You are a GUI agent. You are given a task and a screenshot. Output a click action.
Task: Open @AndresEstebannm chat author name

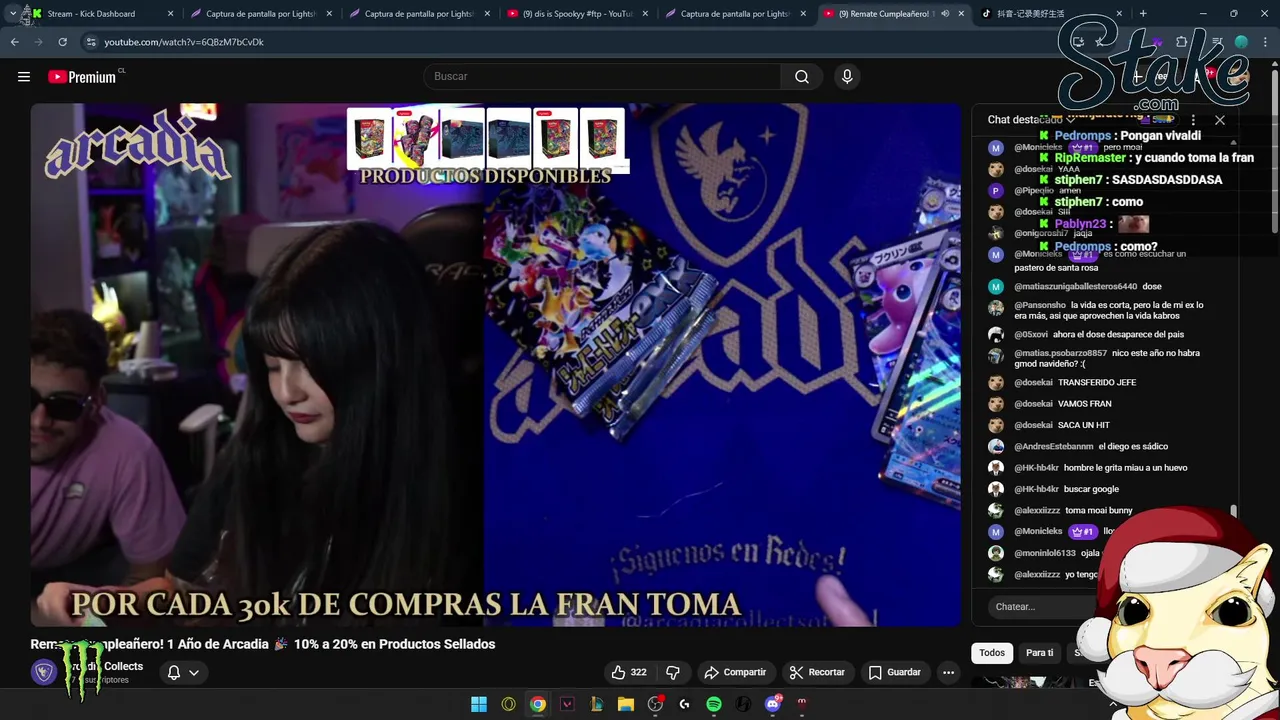coord(1054,447)
